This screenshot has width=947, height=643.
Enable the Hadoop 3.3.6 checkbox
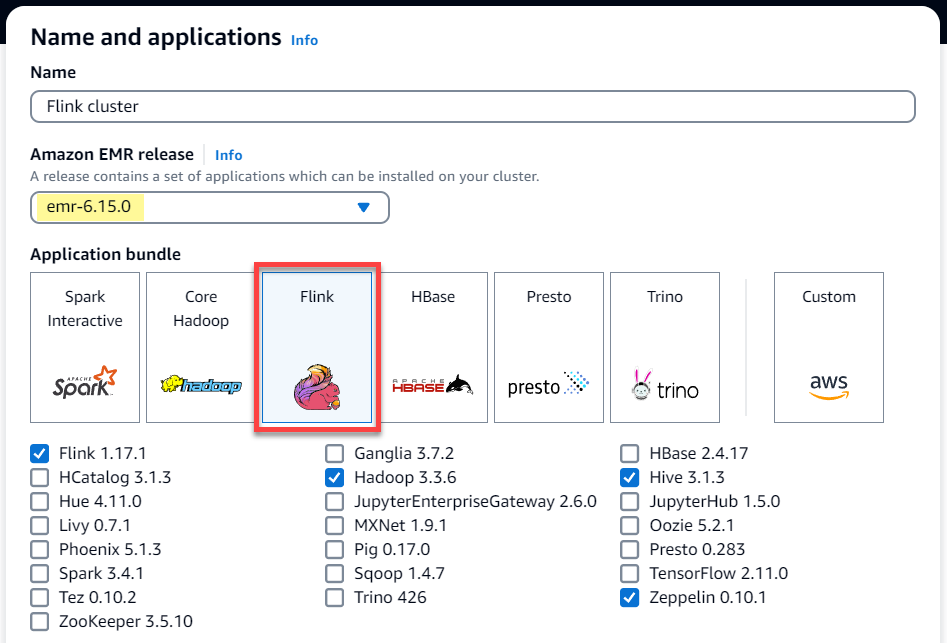pos(335,477)
